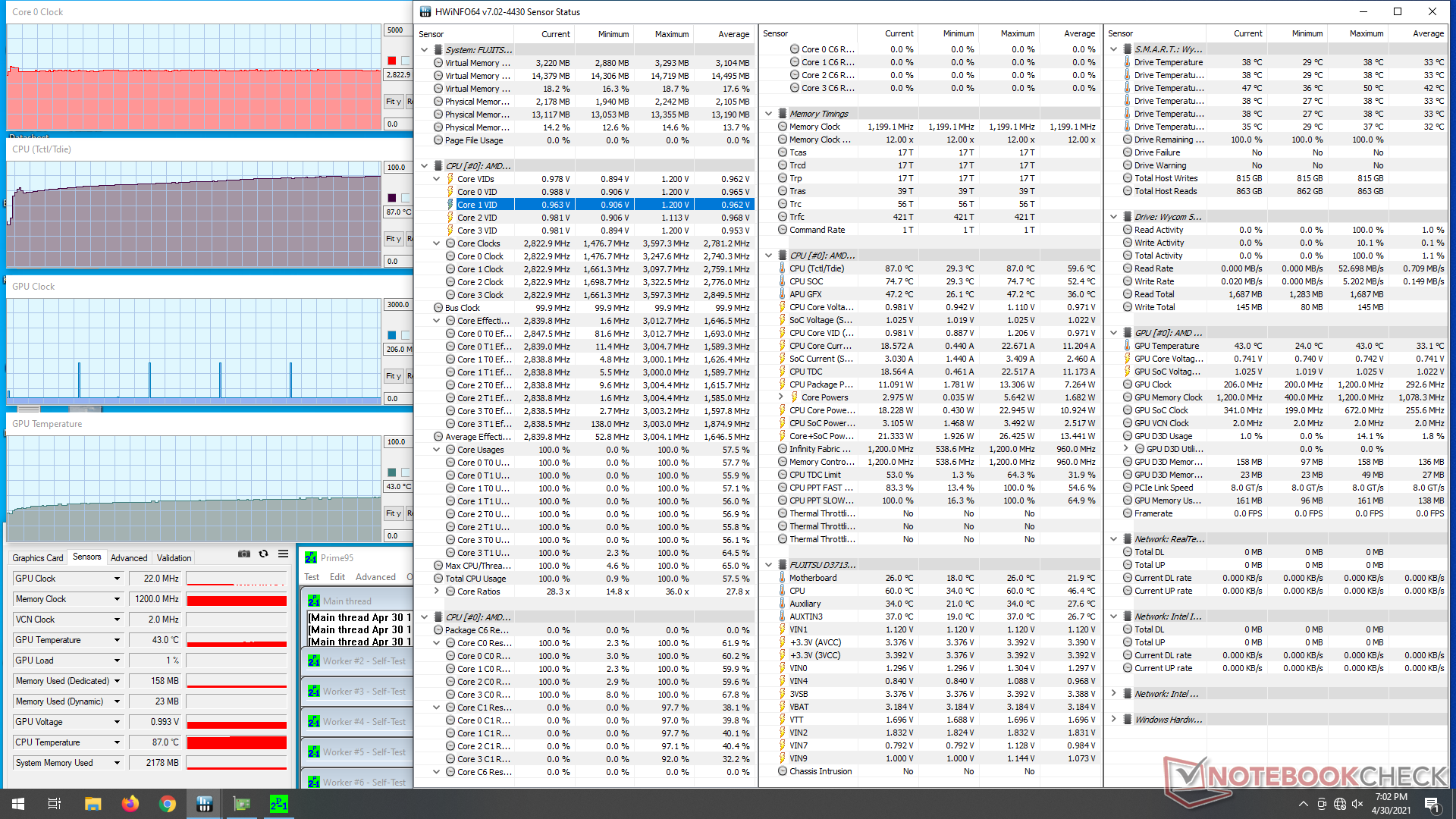
Task: Switch to the Validation tab
Action: (x=174, y=558)
